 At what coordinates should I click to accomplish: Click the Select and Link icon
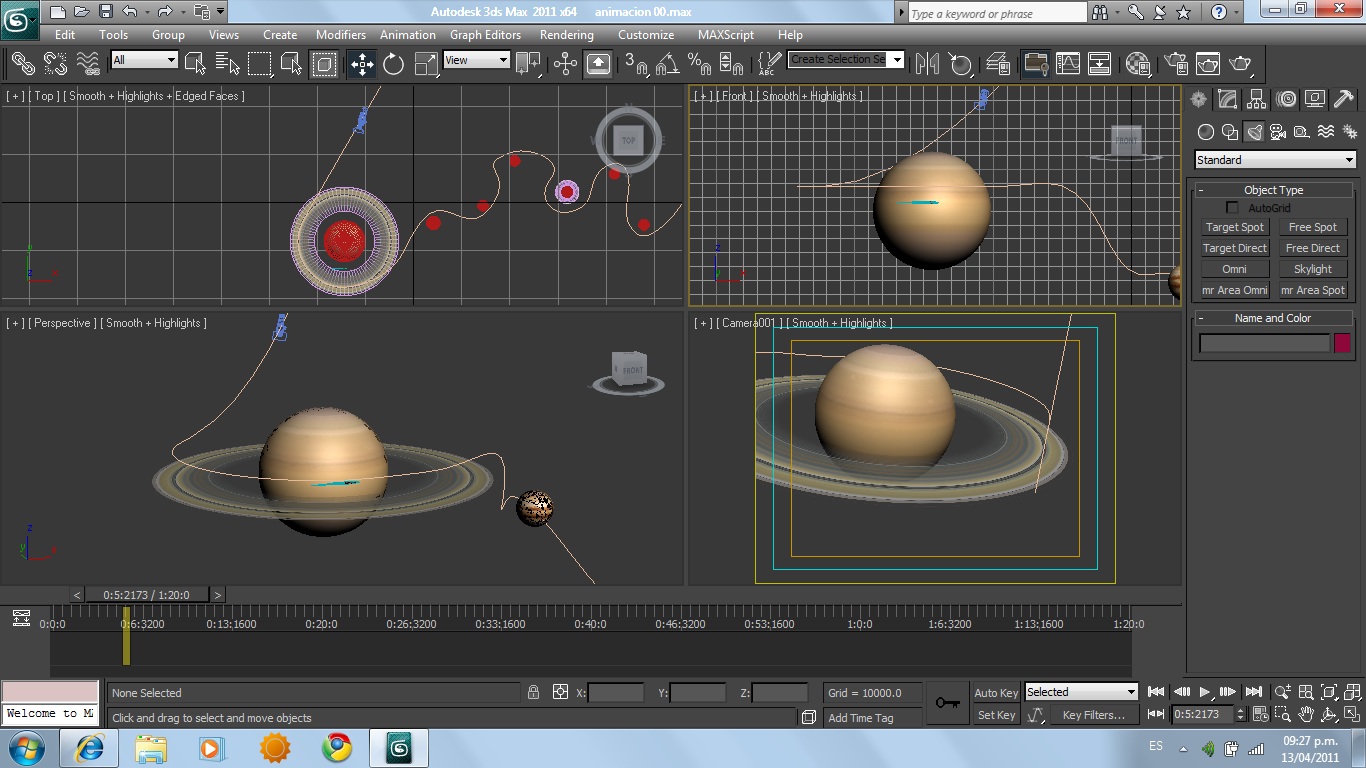tap(23, 64)
